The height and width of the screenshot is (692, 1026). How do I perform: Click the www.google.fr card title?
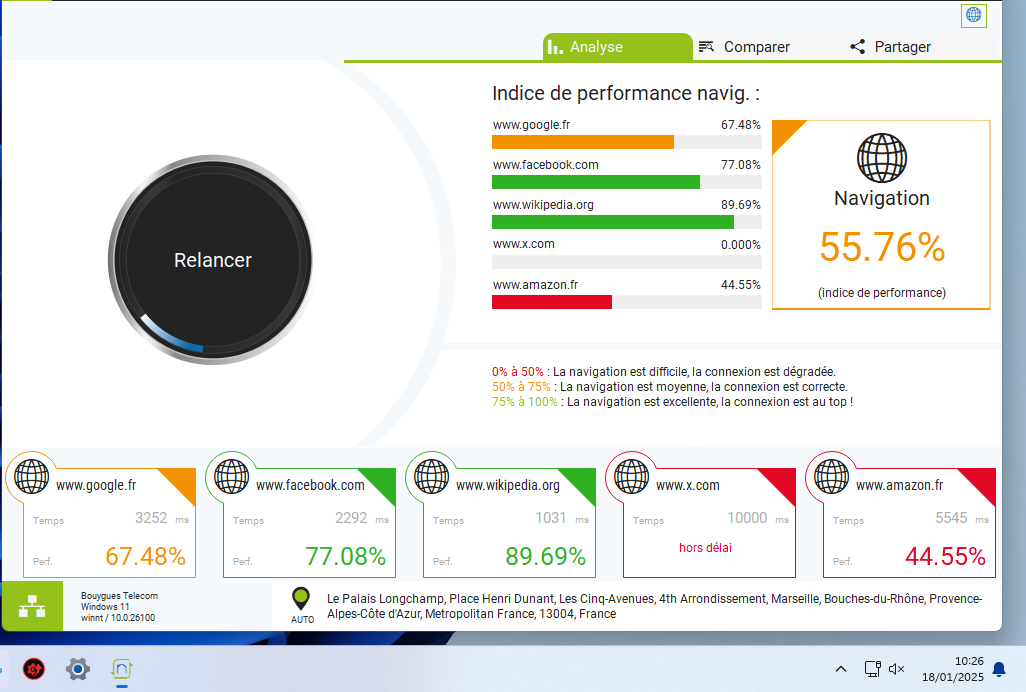pos(96,485)
